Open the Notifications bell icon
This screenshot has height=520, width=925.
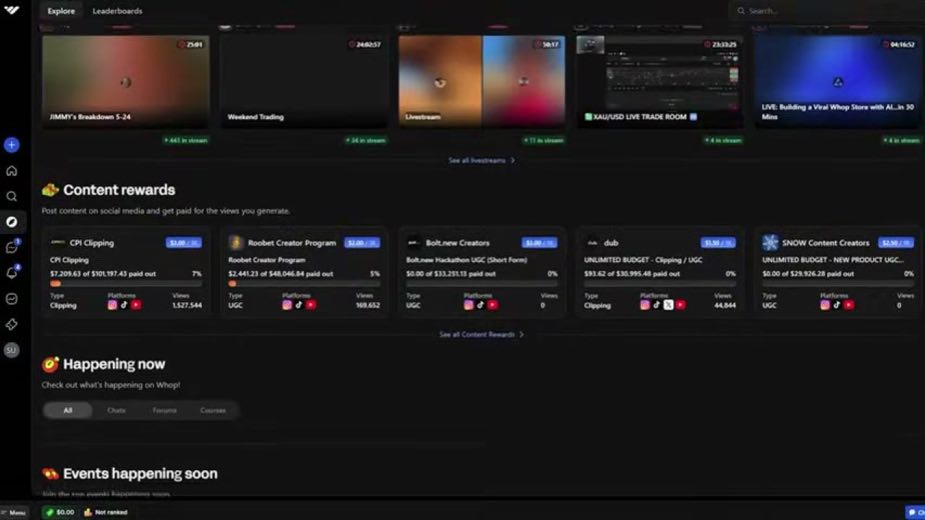[11, 273]
